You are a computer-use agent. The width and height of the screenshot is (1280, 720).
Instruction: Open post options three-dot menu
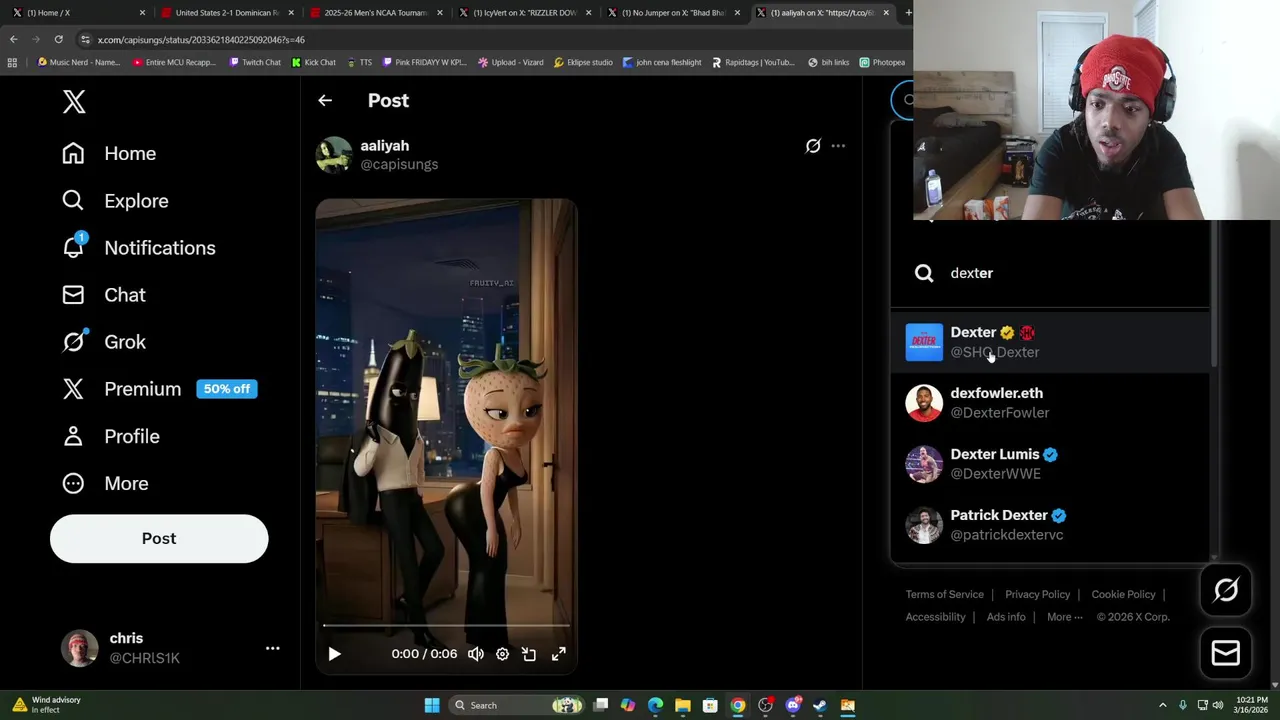pos(838,146)
